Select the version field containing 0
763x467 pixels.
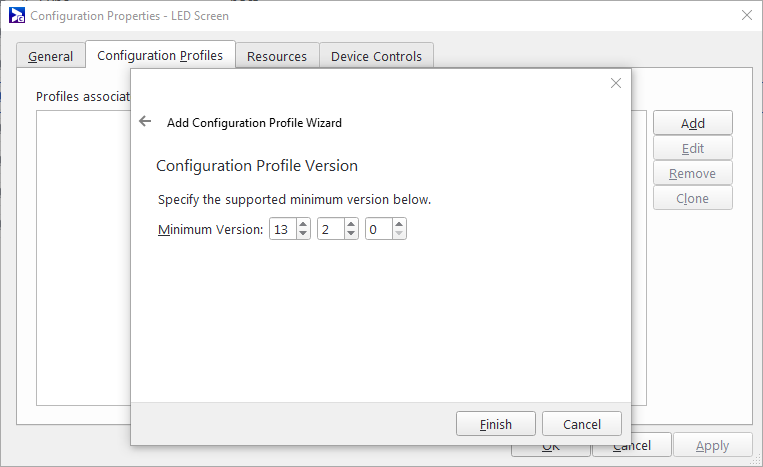pyautogui.click(x=377, y=230)
